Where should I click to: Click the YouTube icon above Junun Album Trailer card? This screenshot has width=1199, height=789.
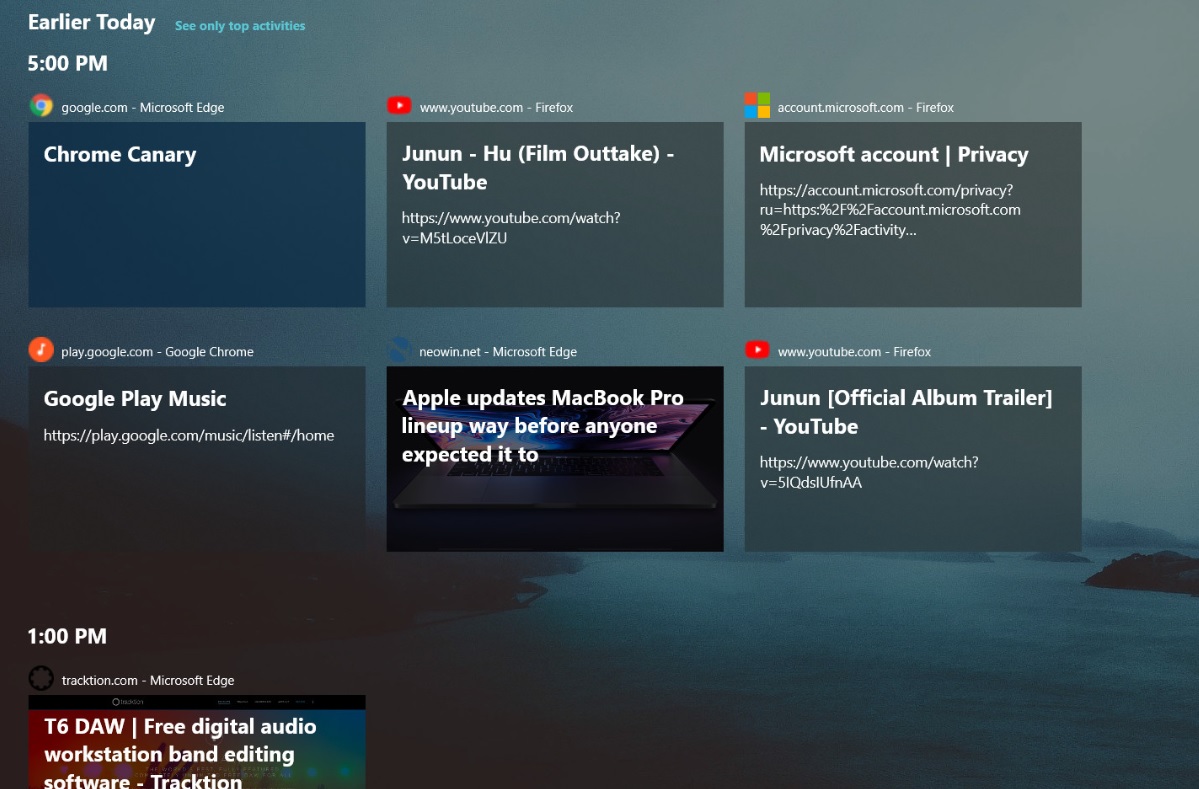click(757, 350)
